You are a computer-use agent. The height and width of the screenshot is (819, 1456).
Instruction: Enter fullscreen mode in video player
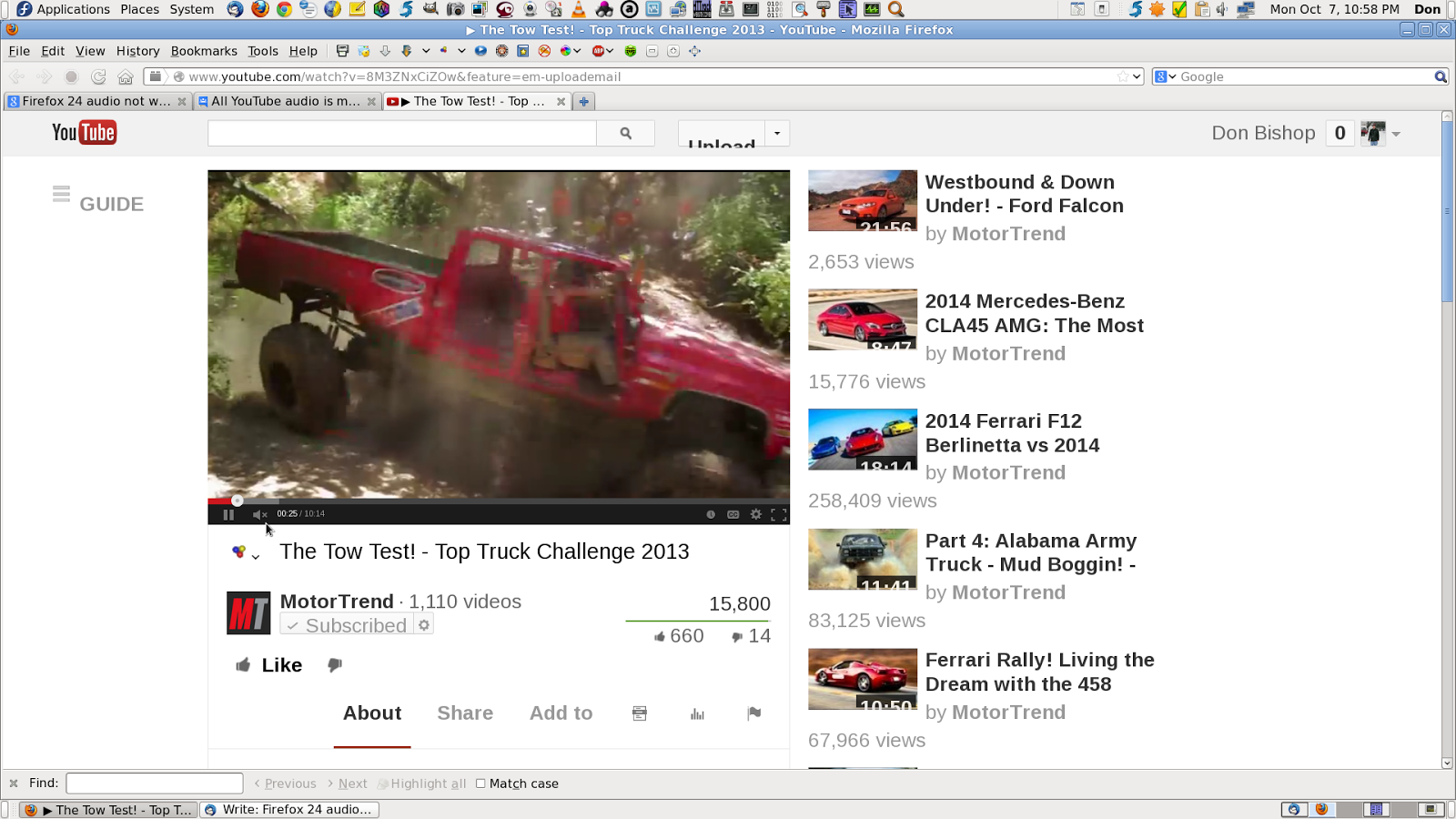(x=779, y=514)
